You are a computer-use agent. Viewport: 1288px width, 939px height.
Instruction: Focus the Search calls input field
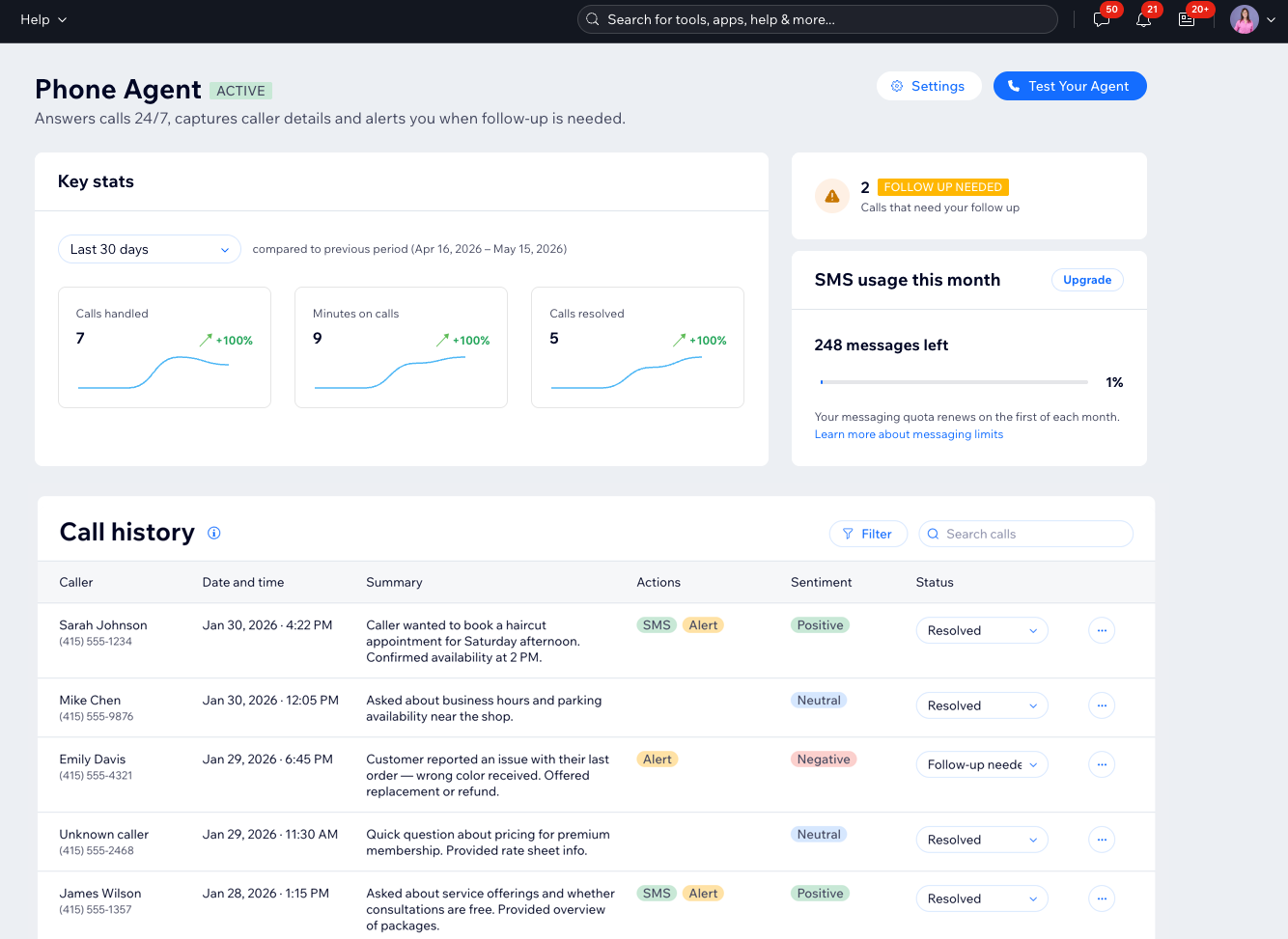point(1025,534)
